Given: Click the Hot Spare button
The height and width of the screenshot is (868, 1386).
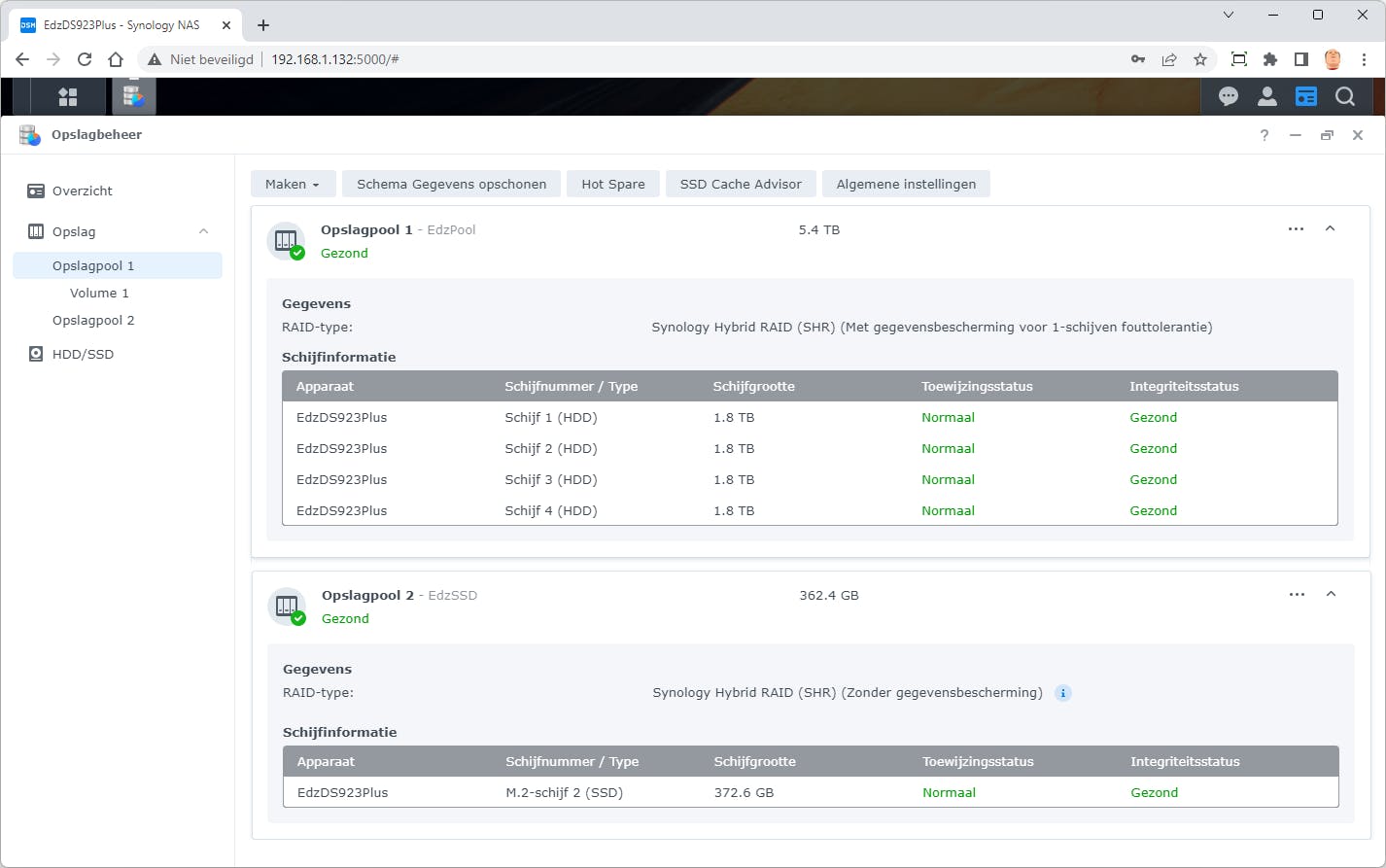Looking at the screenshot, I should [612, 184].
